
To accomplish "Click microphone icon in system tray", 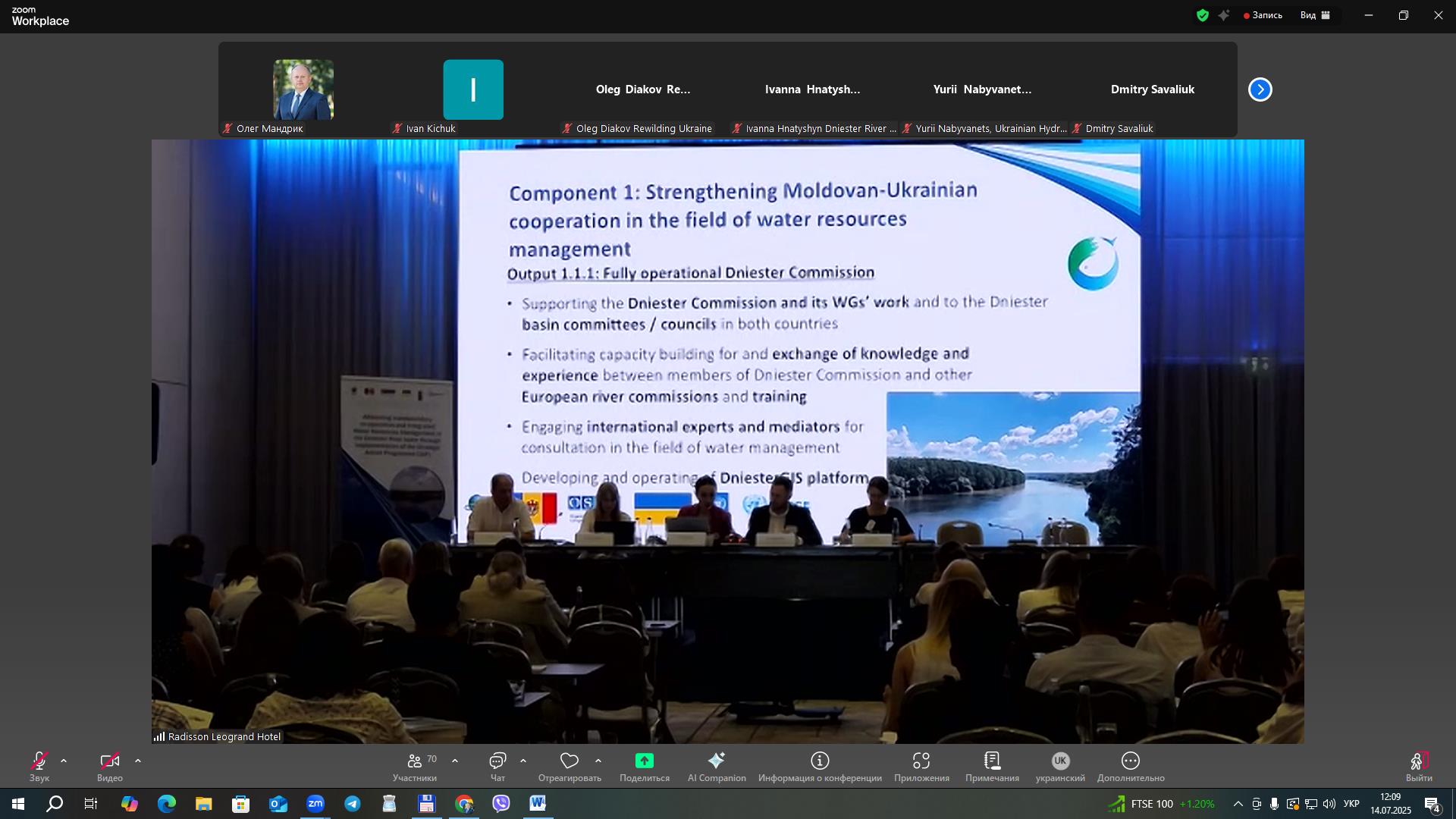I will click(x=1275, y=804).
